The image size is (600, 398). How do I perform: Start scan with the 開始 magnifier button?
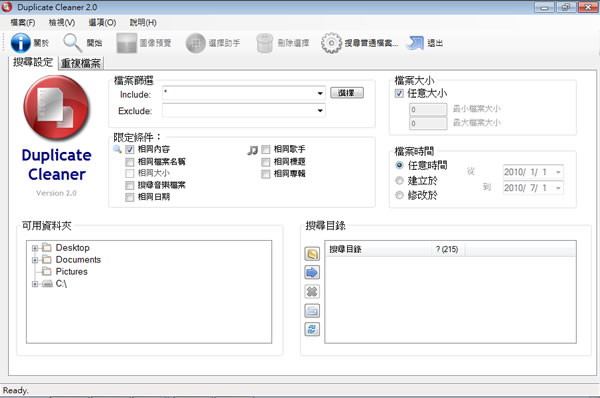[x=83, y=43]
